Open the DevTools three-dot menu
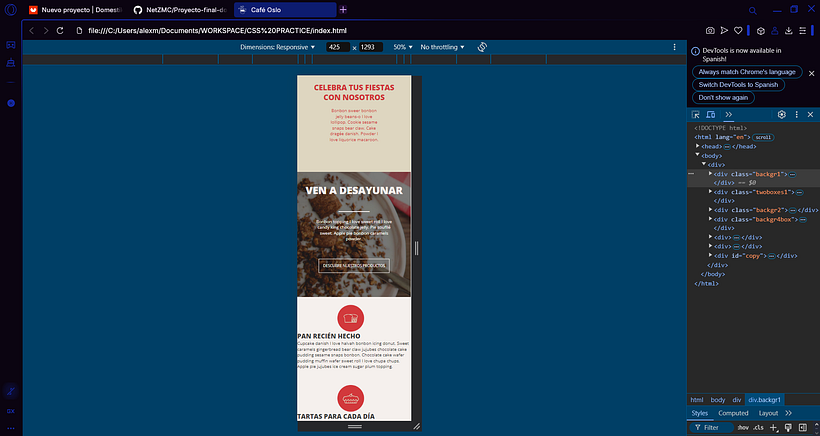820x436 pixels. click(797, 115)
